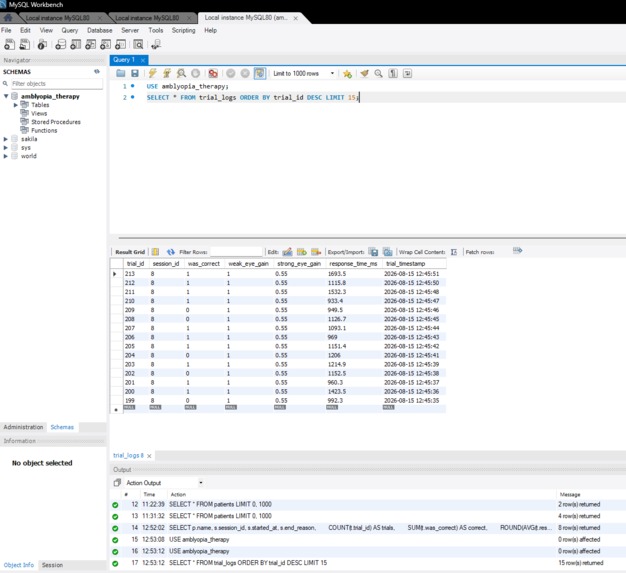
Task: Click the Fetch rows arrow icon
Action: 517,250
